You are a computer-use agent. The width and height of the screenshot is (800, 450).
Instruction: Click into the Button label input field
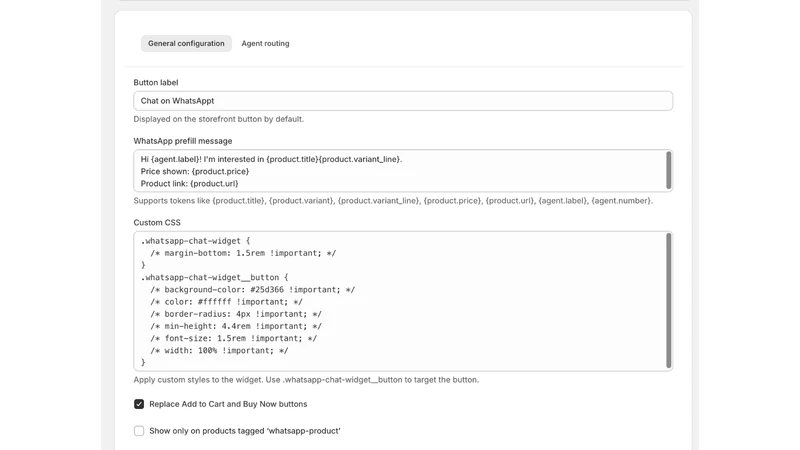point(403,101)
